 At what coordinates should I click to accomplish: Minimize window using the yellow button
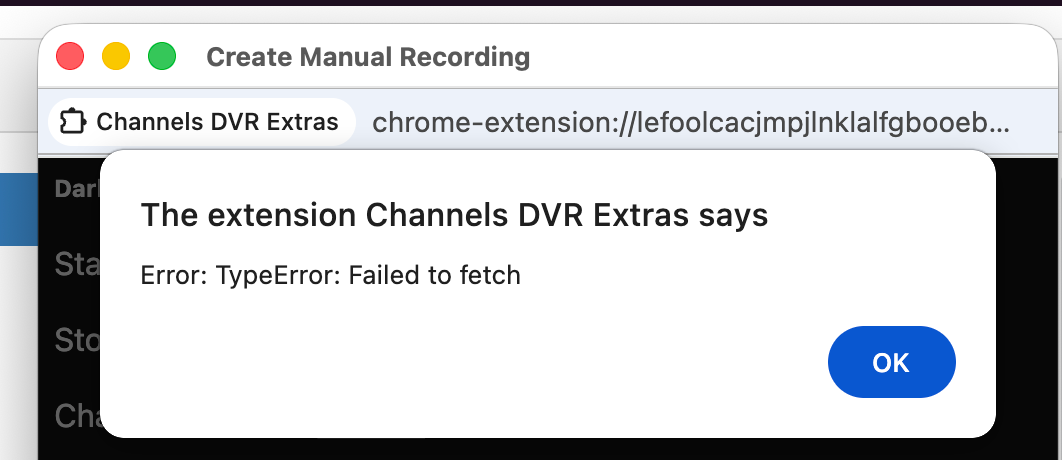tap(116, 57)
